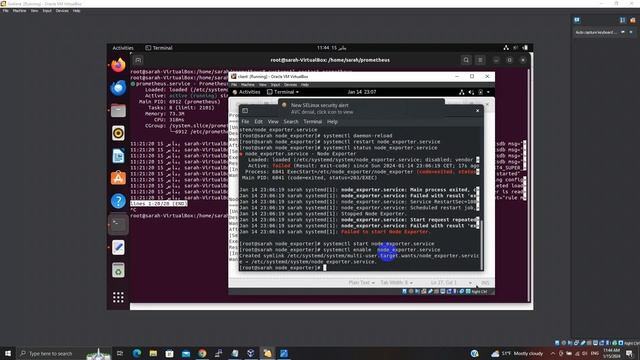Open Rhythmbox music player in dock
Viewport: 640px width, 360px height.
(118, 133)
